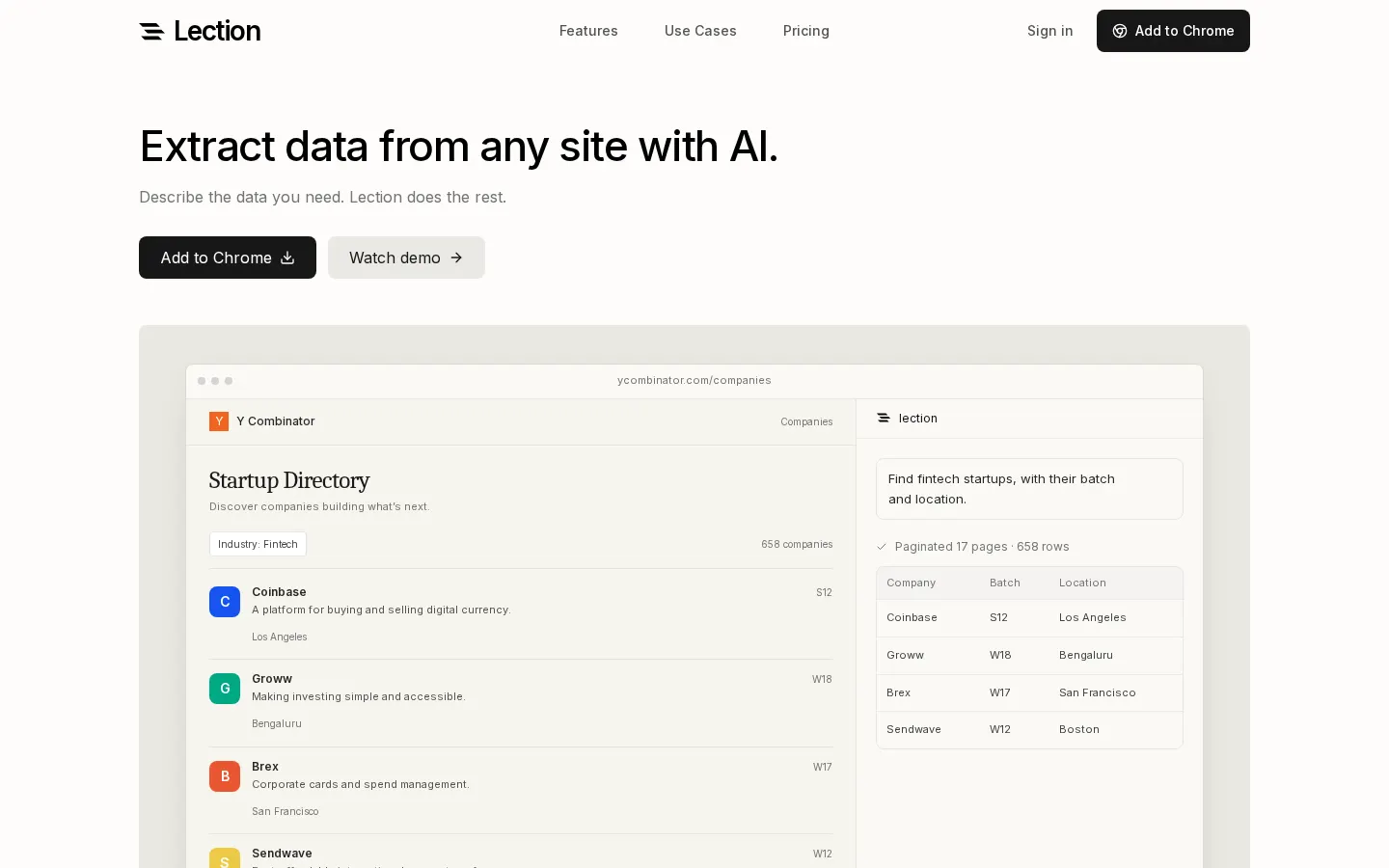Click the yellow Sendwave S avatar icon
The width and height of the screenshot is (1389, 868).
click(225, 857)
